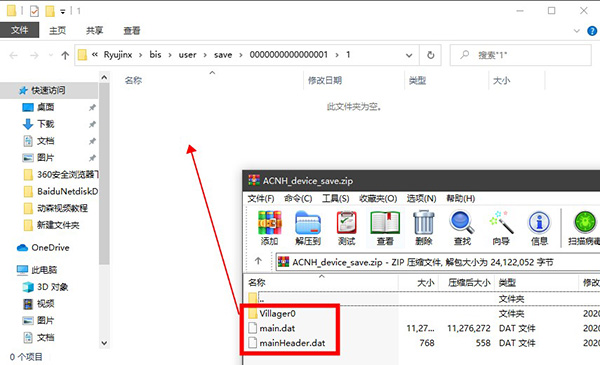
Task: Open the 工具(S) menu in WinRAR
Action: [x=336, y=199]
